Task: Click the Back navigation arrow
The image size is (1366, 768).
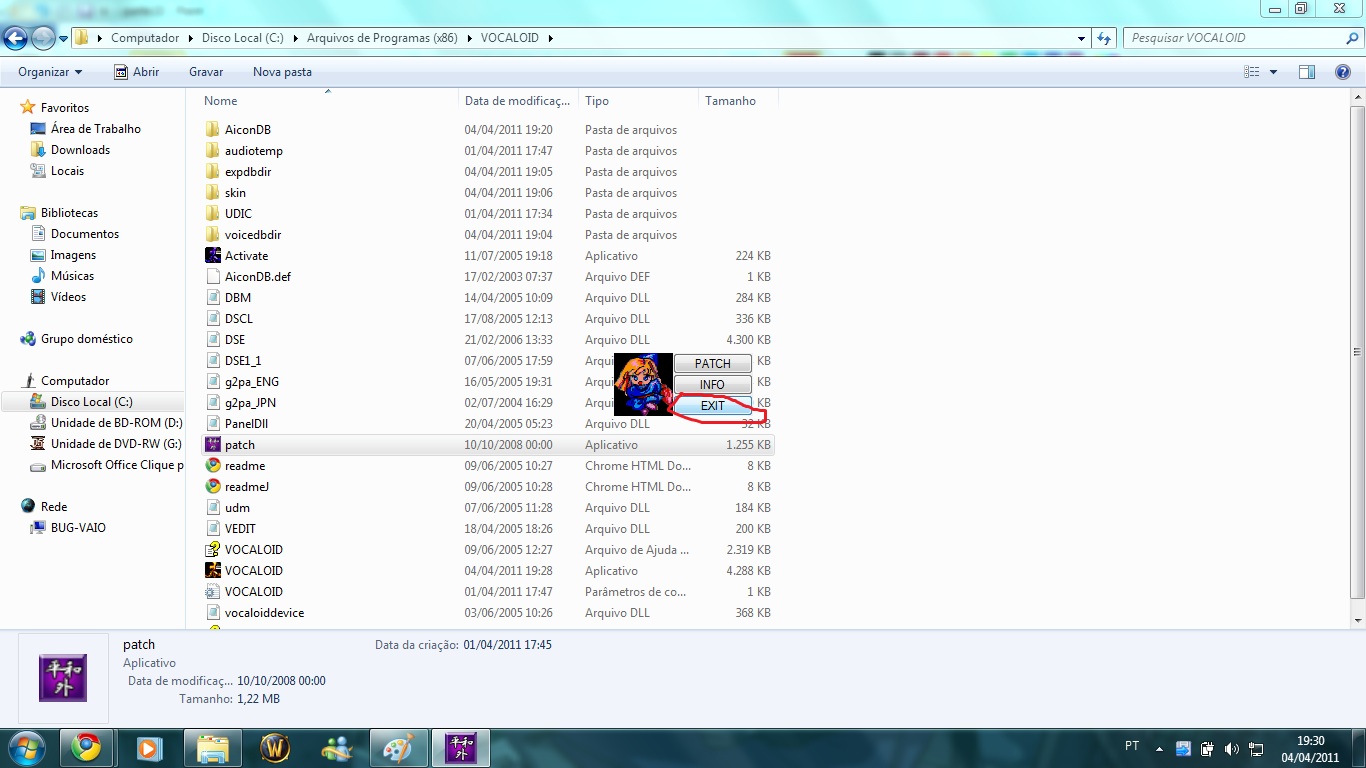Action: pyautogui.click(x=15, y=38)
